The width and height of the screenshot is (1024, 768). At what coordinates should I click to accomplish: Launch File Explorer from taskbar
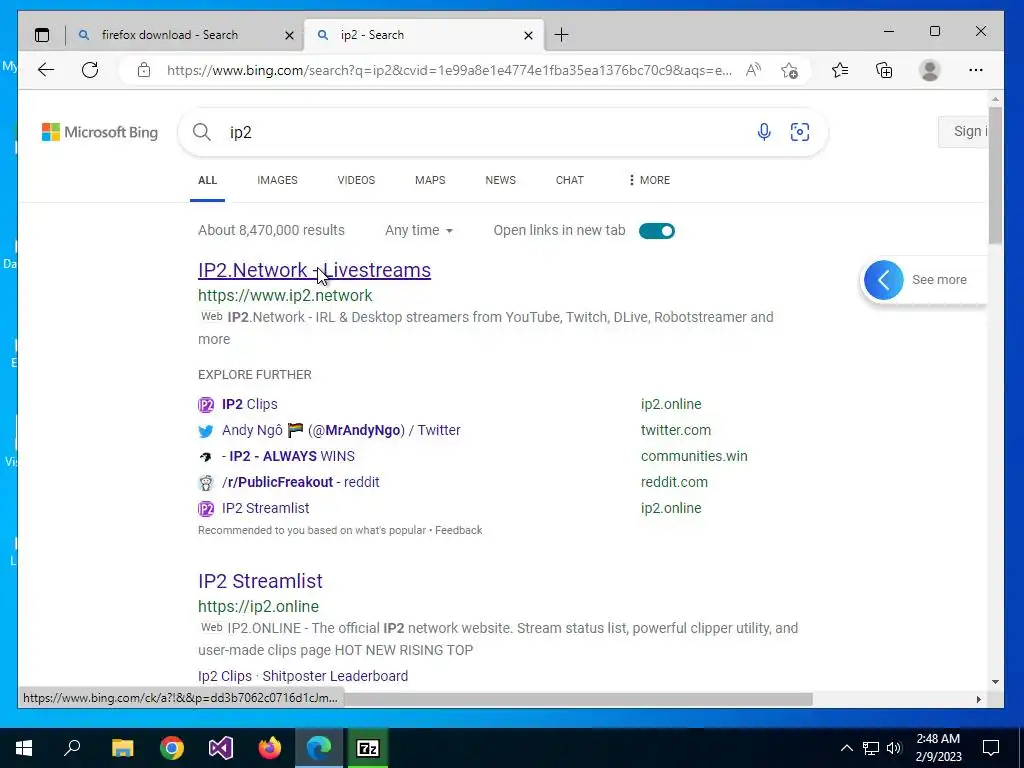pyautogui.click(x=122, y=748)
